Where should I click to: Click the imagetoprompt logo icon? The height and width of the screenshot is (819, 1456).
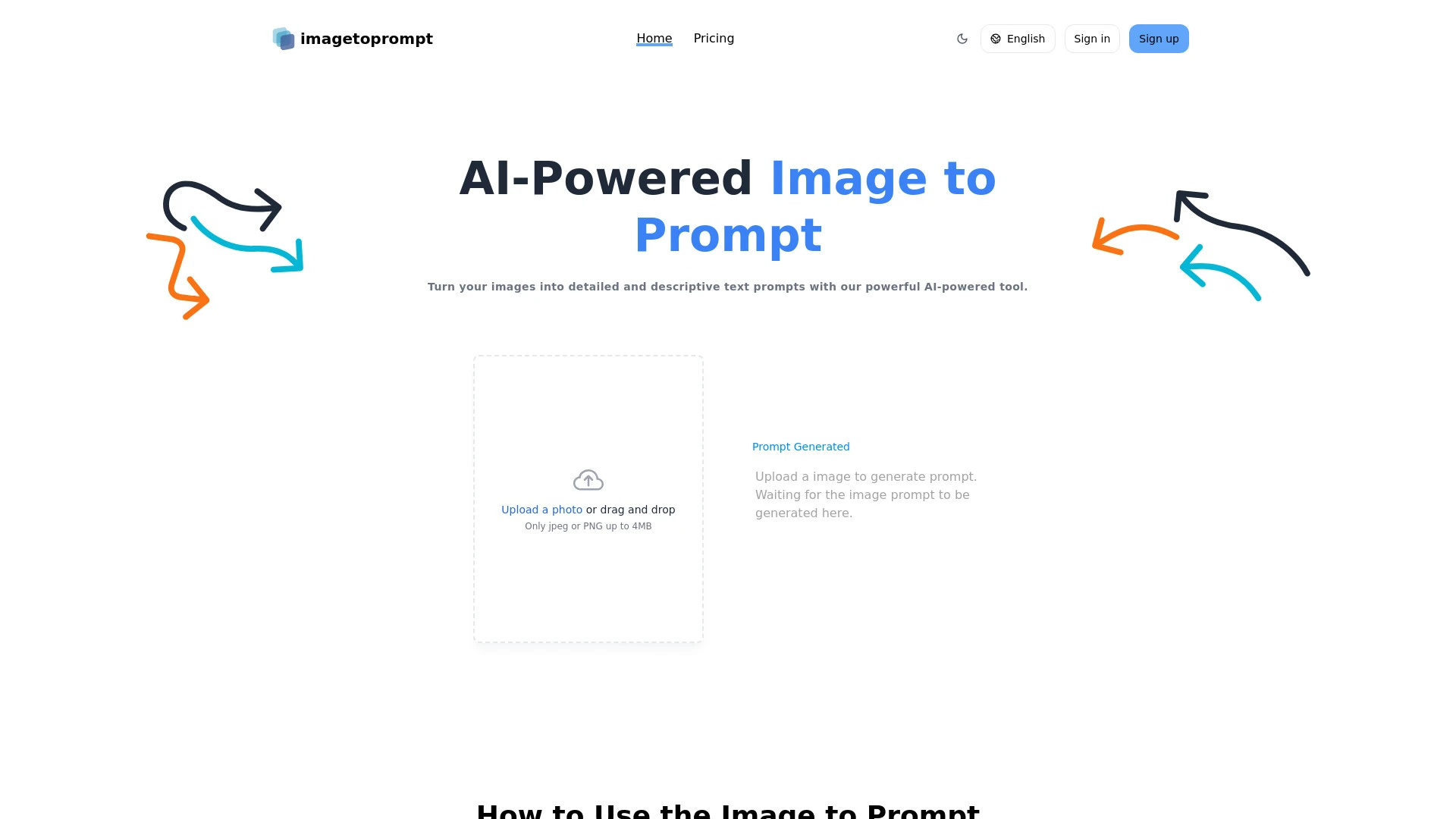click(x=283, y=38)
